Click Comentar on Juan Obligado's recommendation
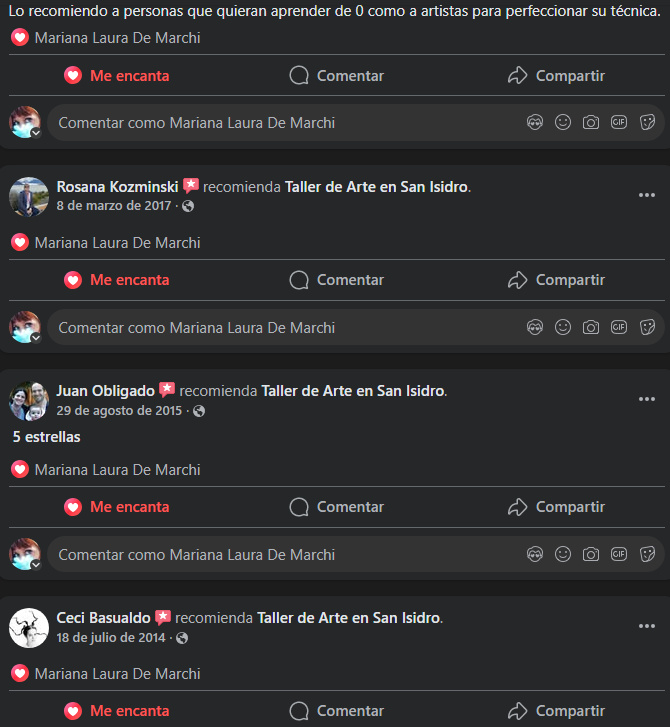Screen dimensions: 670x727 tap(337, 507)
